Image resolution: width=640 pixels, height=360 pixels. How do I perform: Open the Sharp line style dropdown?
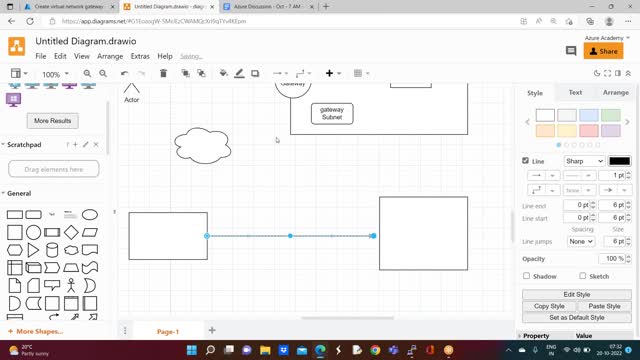click(x=584, y=161)
